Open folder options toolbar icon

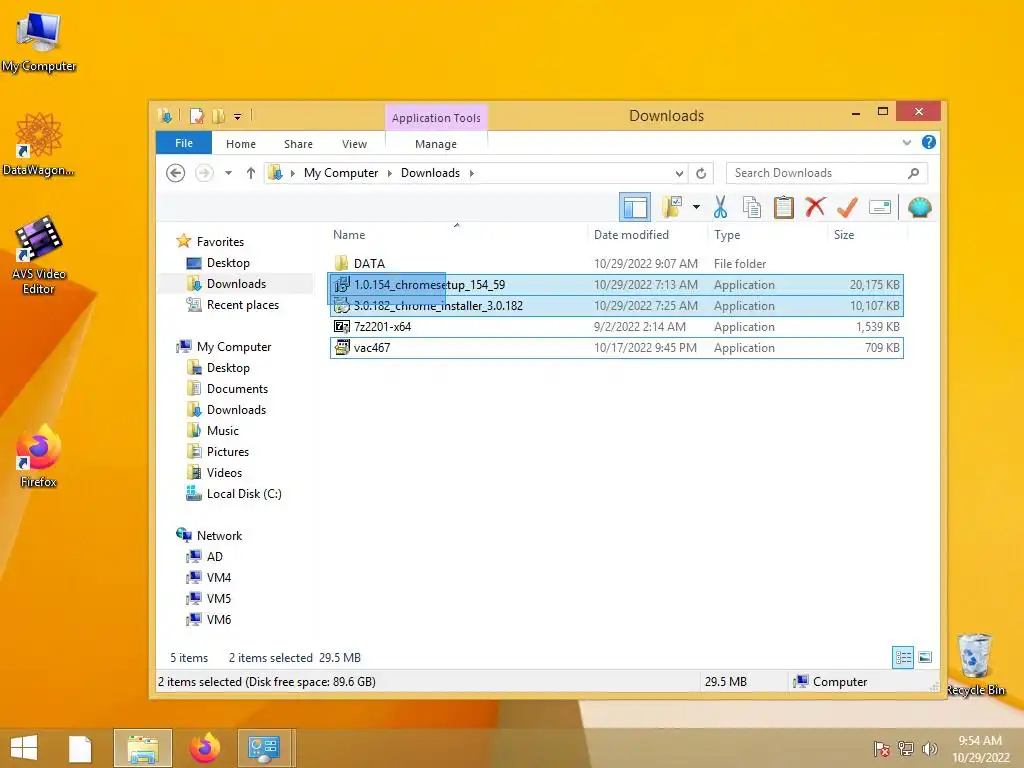[x=671, y=208]
